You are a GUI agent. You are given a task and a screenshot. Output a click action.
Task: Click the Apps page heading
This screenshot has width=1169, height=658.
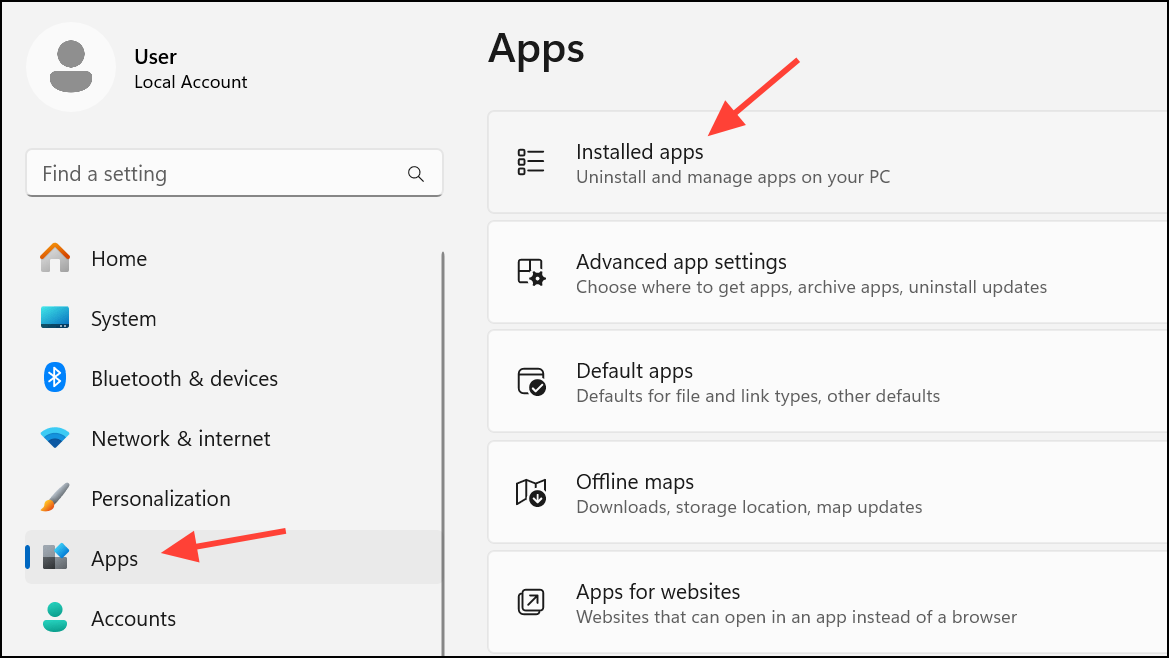coord(536,51)
